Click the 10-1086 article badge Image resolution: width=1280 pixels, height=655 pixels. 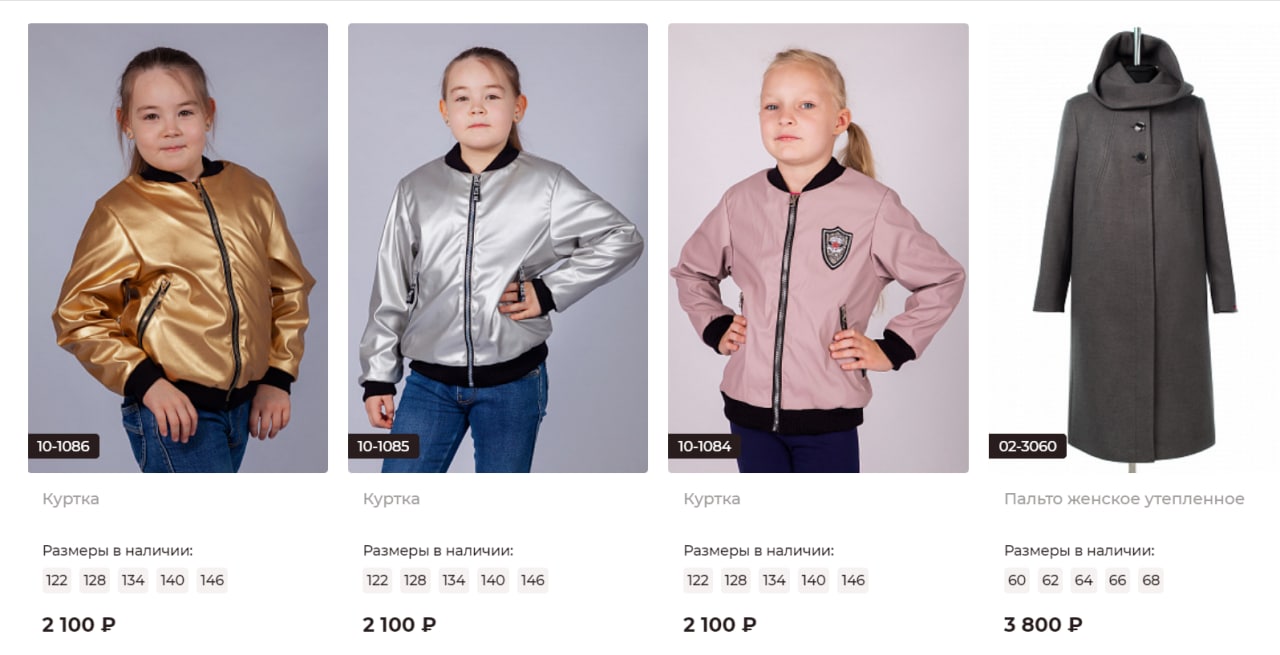point(64,446)
